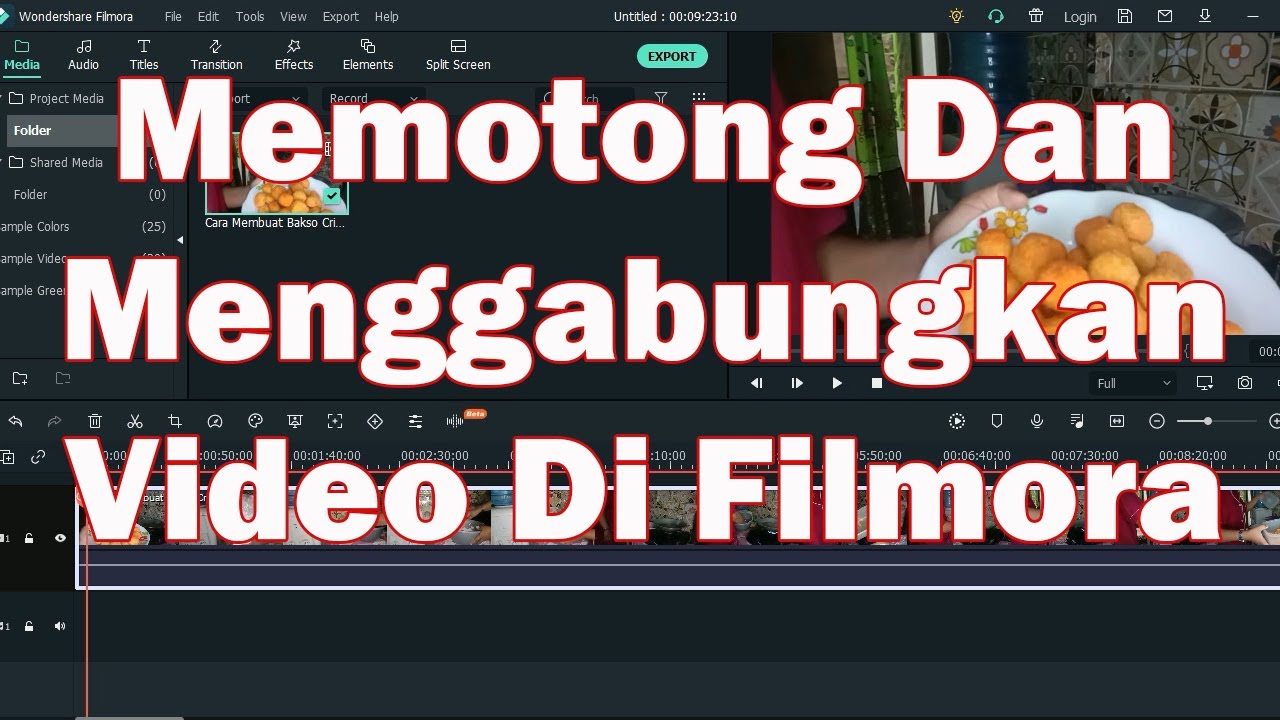Click the funnel Filter icon in media panel
The image size is (1280, 720).
tap(661, 98)
